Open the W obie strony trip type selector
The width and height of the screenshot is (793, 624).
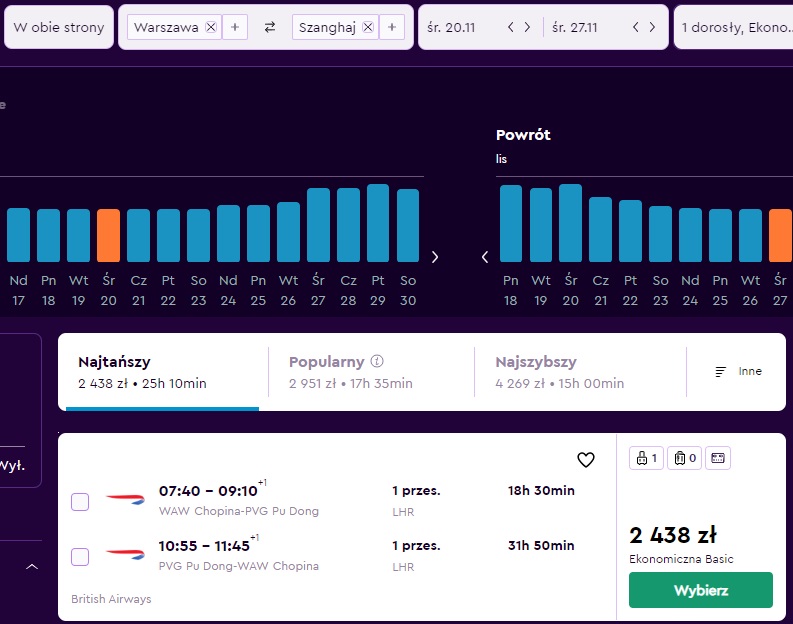(x=59, y=27)
